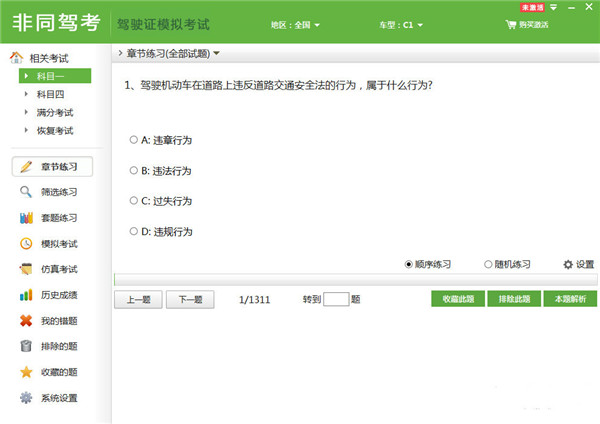Click the 购买激活 shopping cart icon
Viewport: 600px width, 424px height.
click(511, 24)
